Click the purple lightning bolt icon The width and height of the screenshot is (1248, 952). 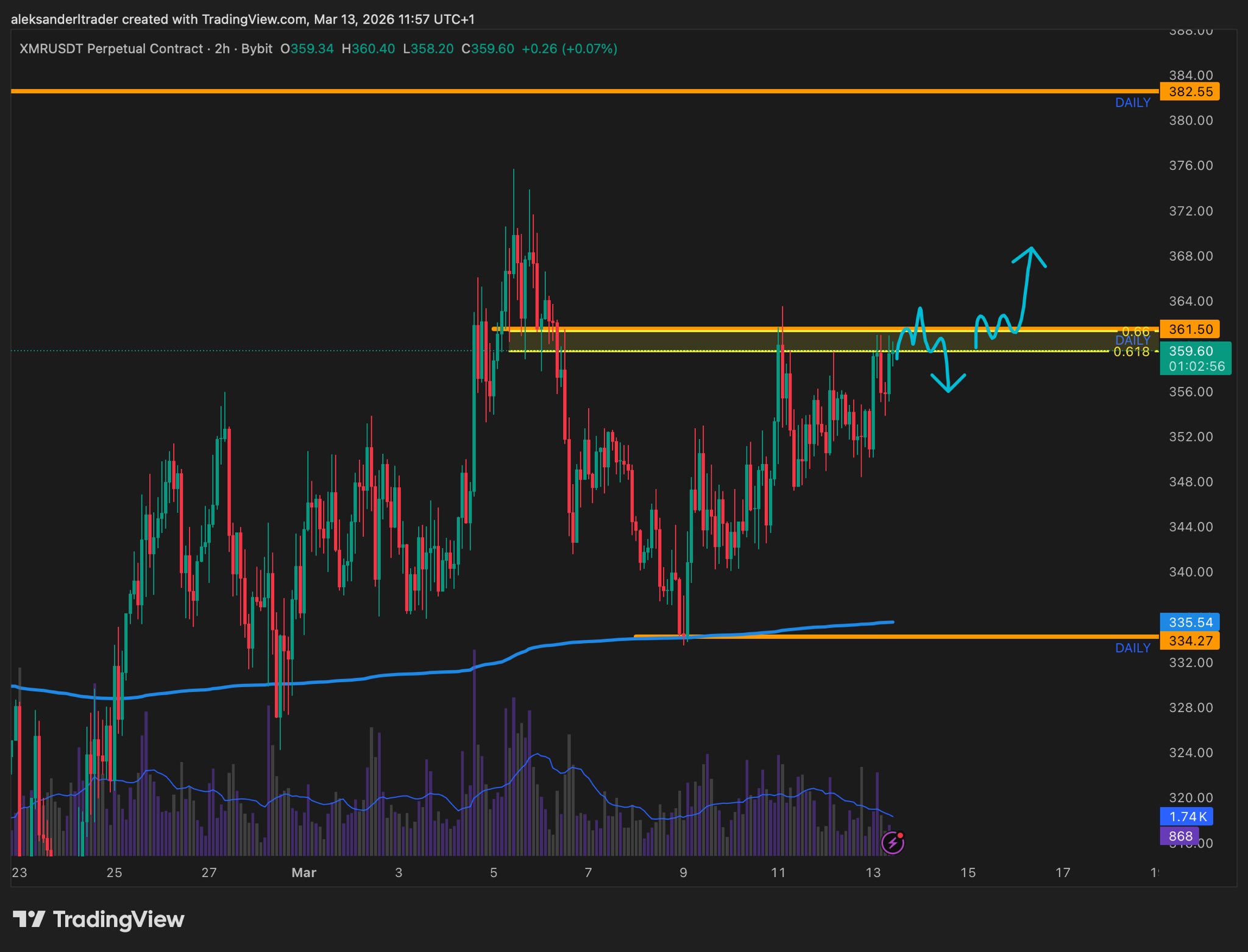[893, 843]
